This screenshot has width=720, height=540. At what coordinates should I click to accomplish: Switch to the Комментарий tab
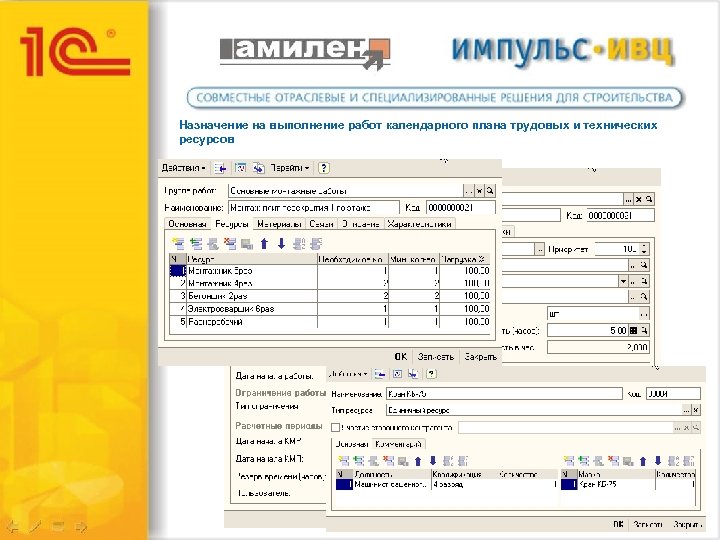(x=398, y=444)
